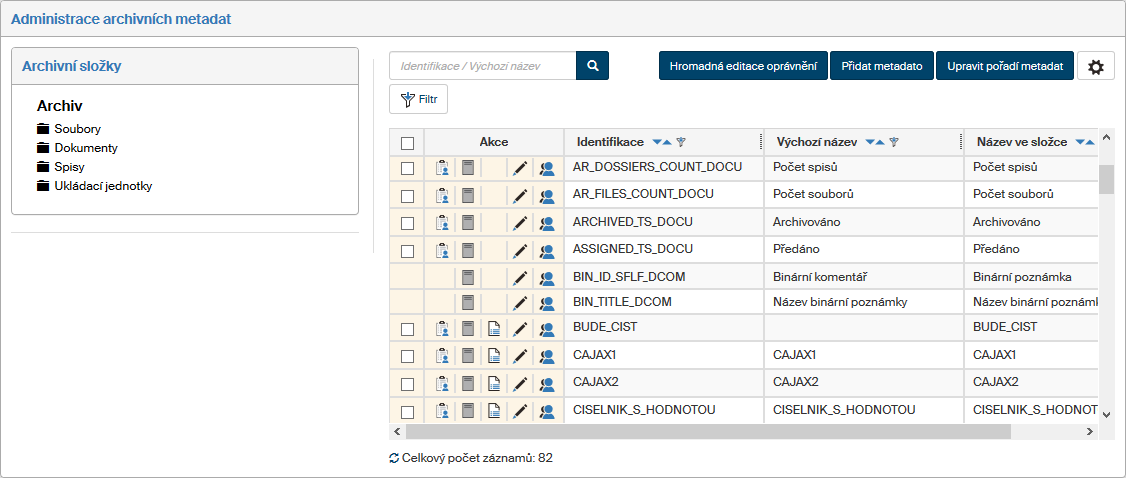The width and height of the screenshot is (1126, 478).
Task: Click the gray book icon for BIN_TITLE_DOCM row
Action: click(468, 302)
